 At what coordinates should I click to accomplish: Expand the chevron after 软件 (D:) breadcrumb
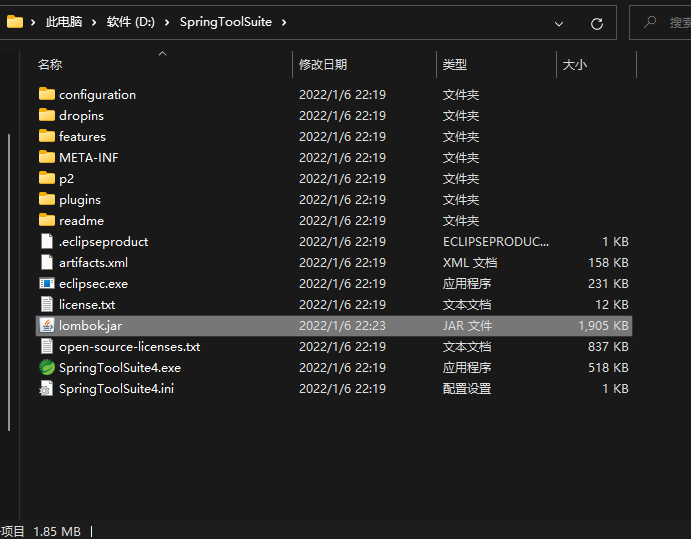click(x=167, y=22)
